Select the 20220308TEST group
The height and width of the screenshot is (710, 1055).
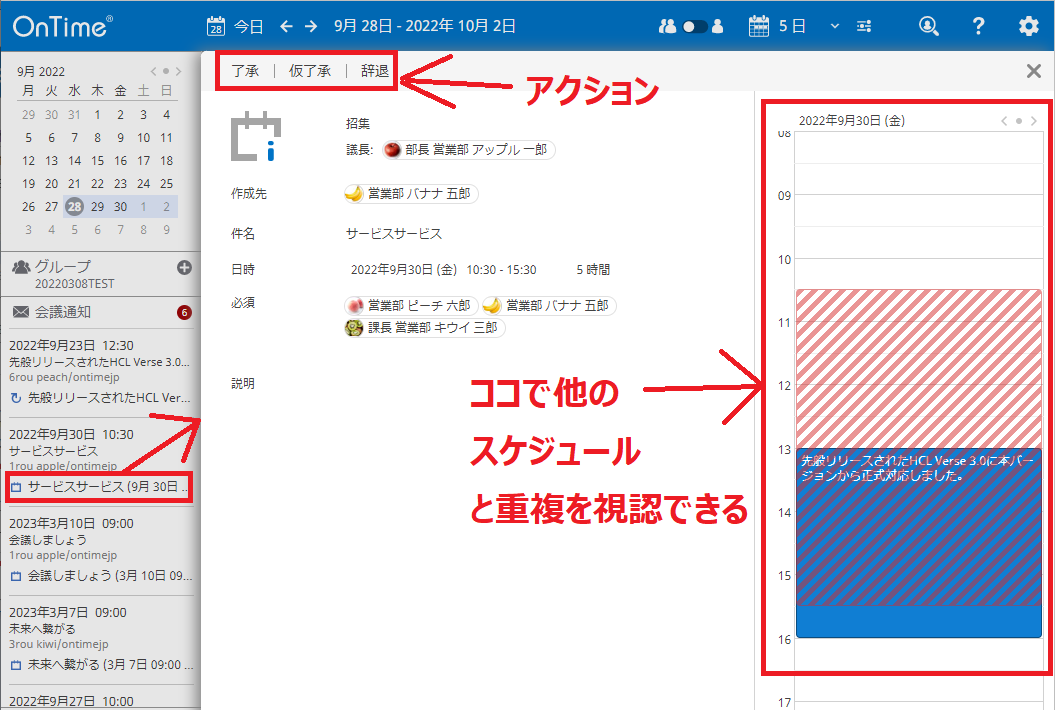click(75, 284)
